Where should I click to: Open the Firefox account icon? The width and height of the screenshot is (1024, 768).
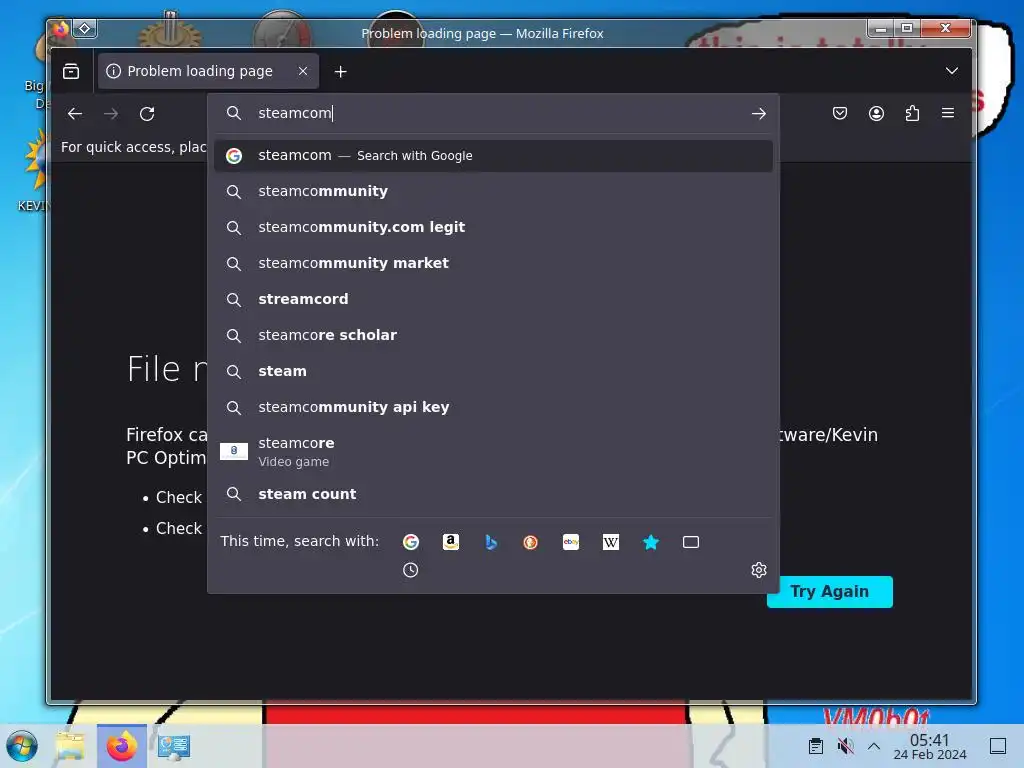[876, 114]
